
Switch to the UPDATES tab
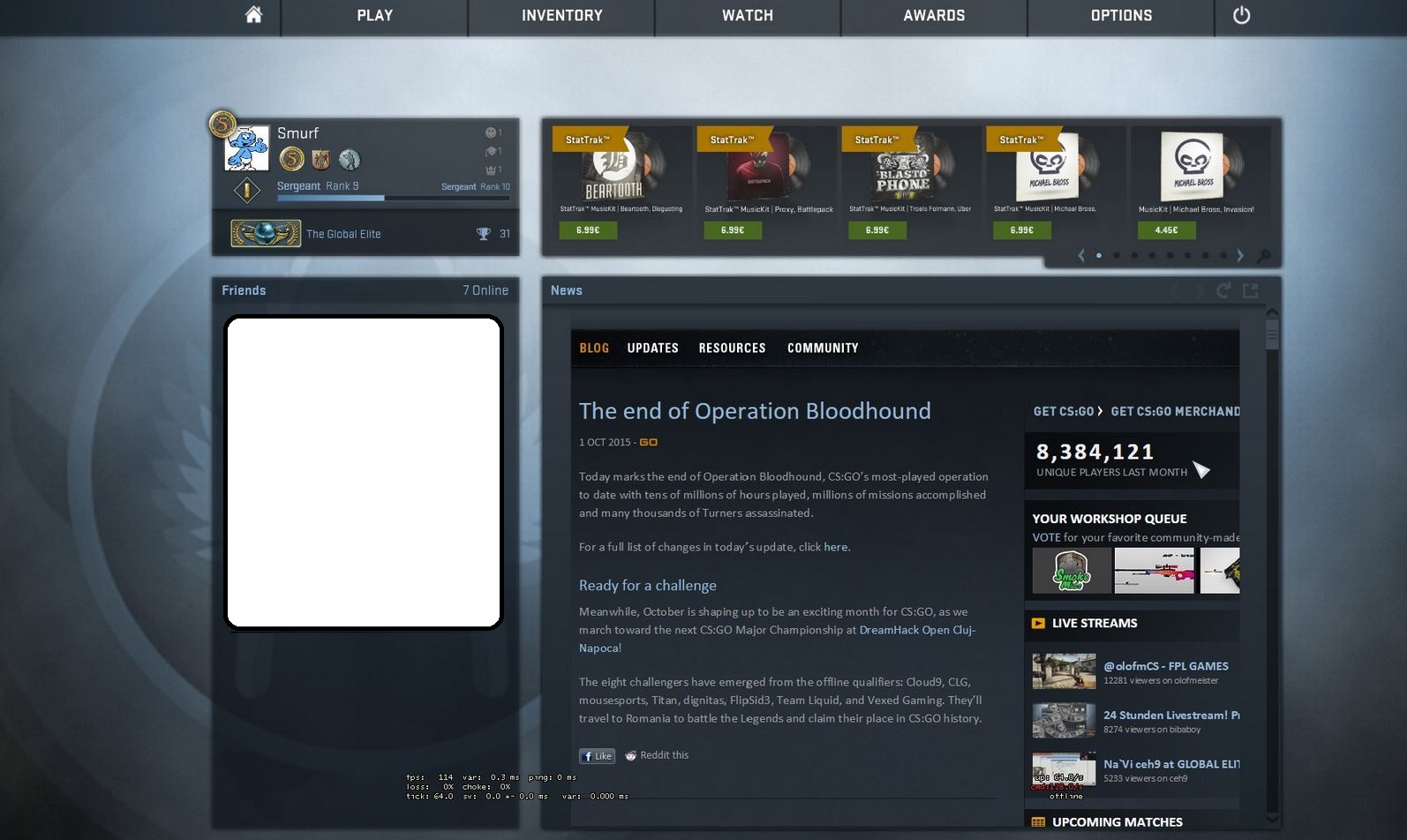tap(653, 348)
